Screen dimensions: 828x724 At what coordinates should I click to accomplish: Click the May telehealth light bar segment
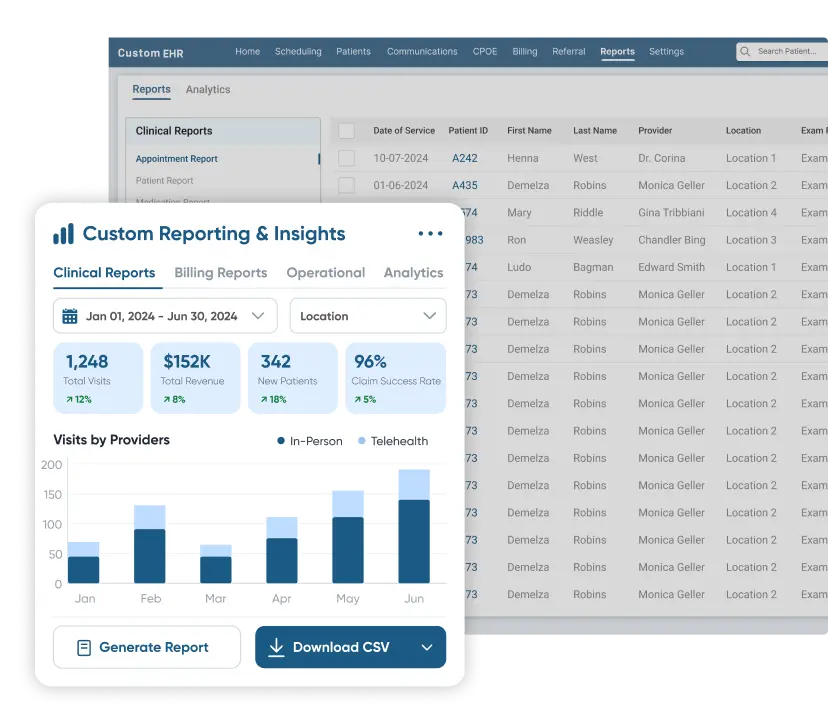pos(348,504)
